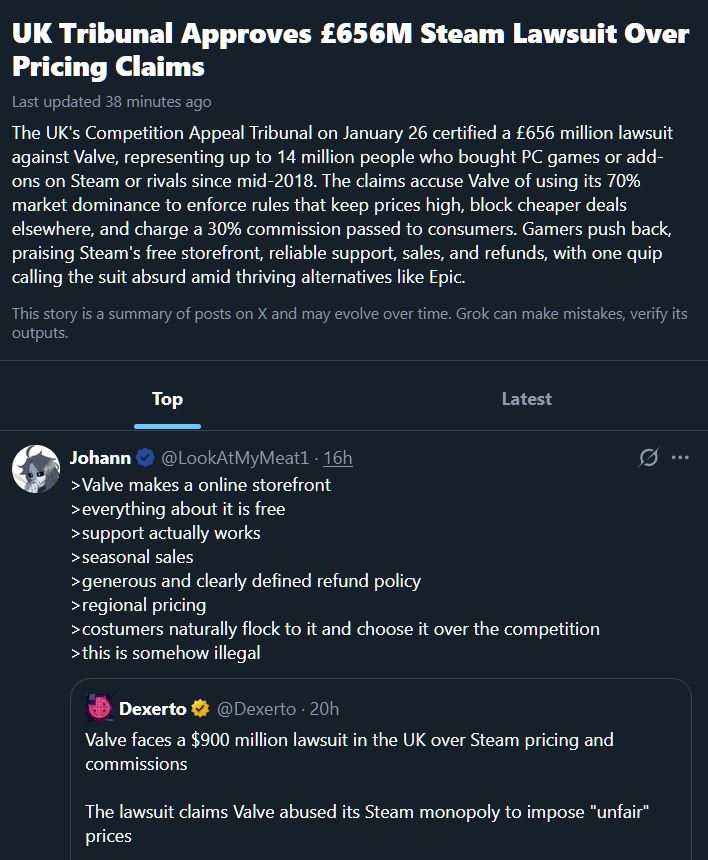Image resolution: width=708 pixels, height=860 pixels.
Task: Click the UK Tribunal story headline
Action: 350,50
